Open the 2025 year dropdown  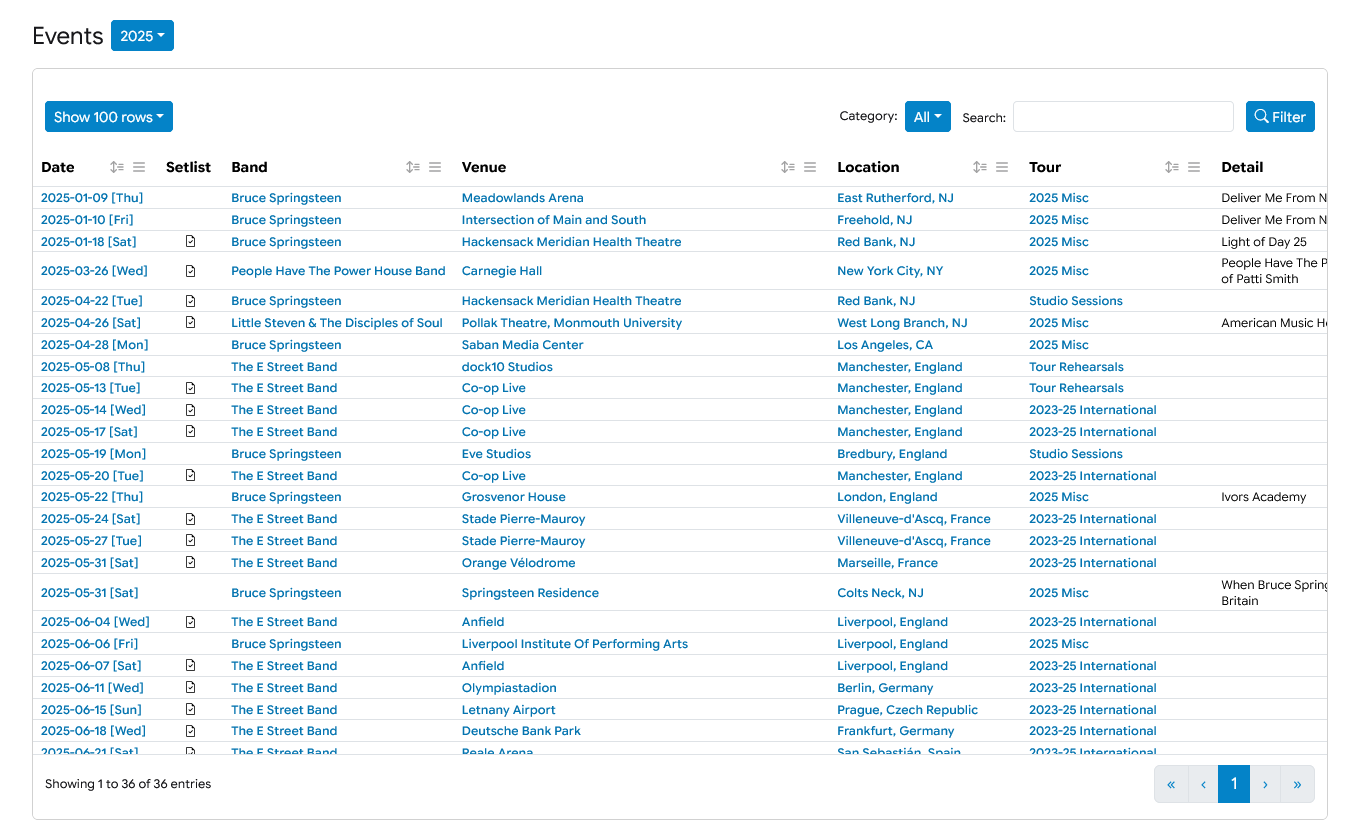tap(142, 36)
